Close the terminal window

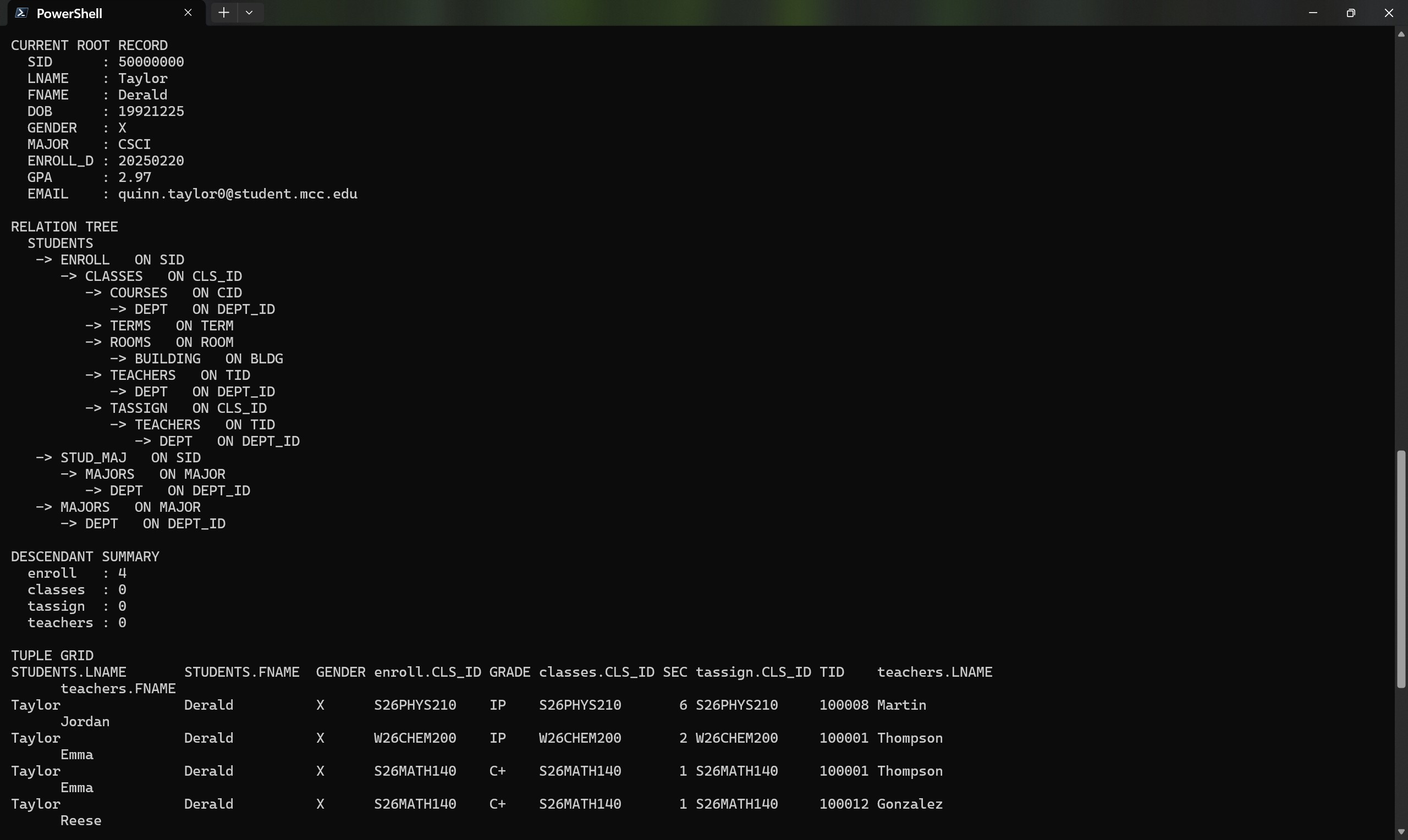click(x=1389, y=13)
